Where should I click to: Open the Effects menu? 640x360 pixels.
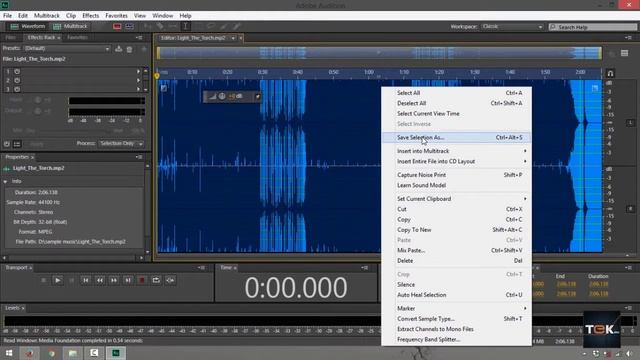pyautogui.click(x=91, y=16)
